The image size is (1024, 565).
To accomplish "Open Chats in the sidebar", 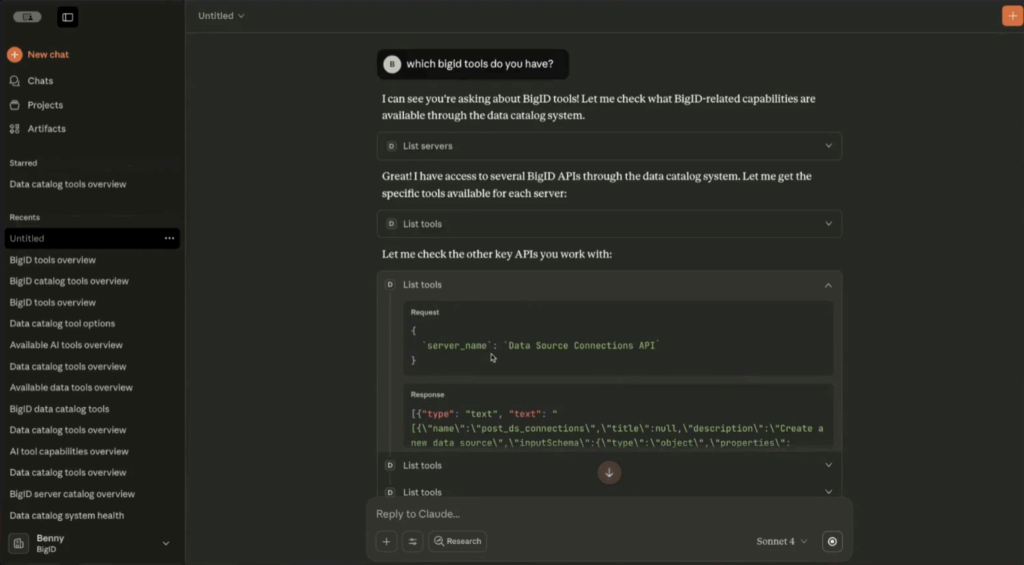I will point(40,81).
